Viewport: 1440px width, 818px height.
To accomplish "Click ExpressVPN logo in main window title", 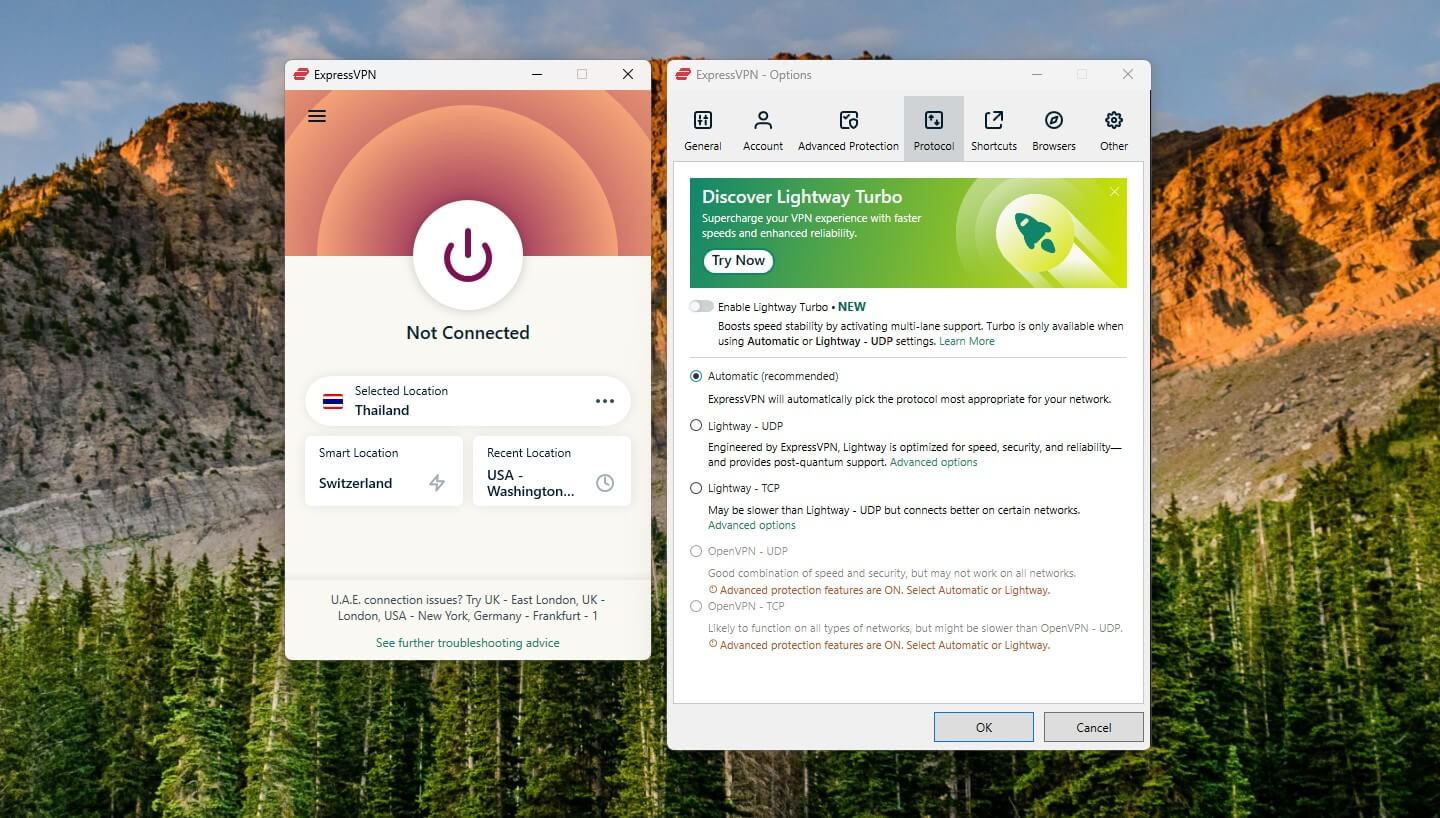I will tap(300, 74).
